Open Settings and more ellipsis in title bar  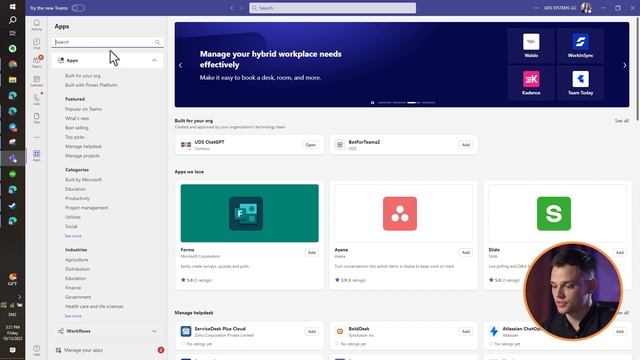536,8
